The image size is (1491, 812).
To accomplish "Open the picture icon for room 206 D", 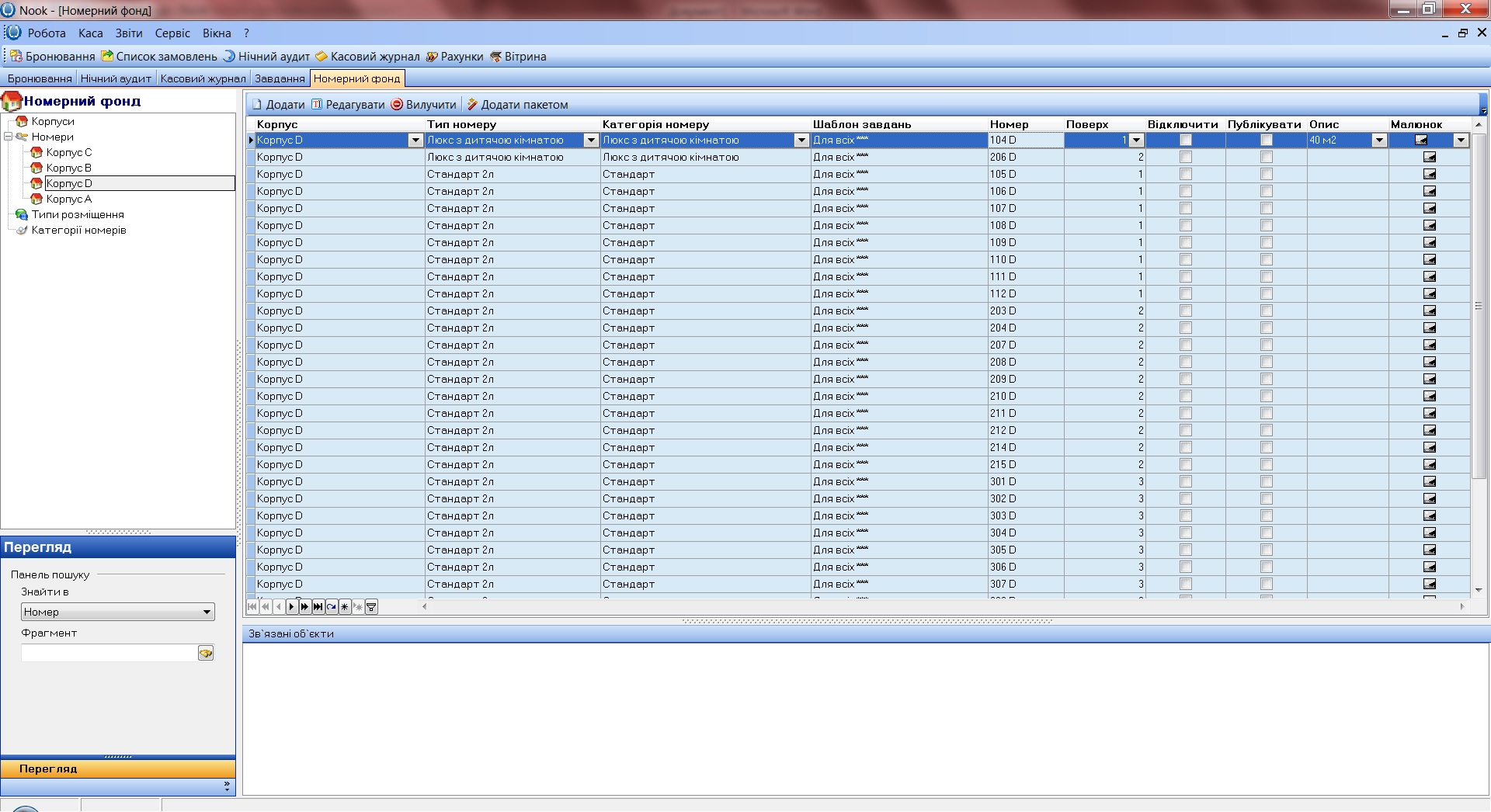I will 1429,158.
